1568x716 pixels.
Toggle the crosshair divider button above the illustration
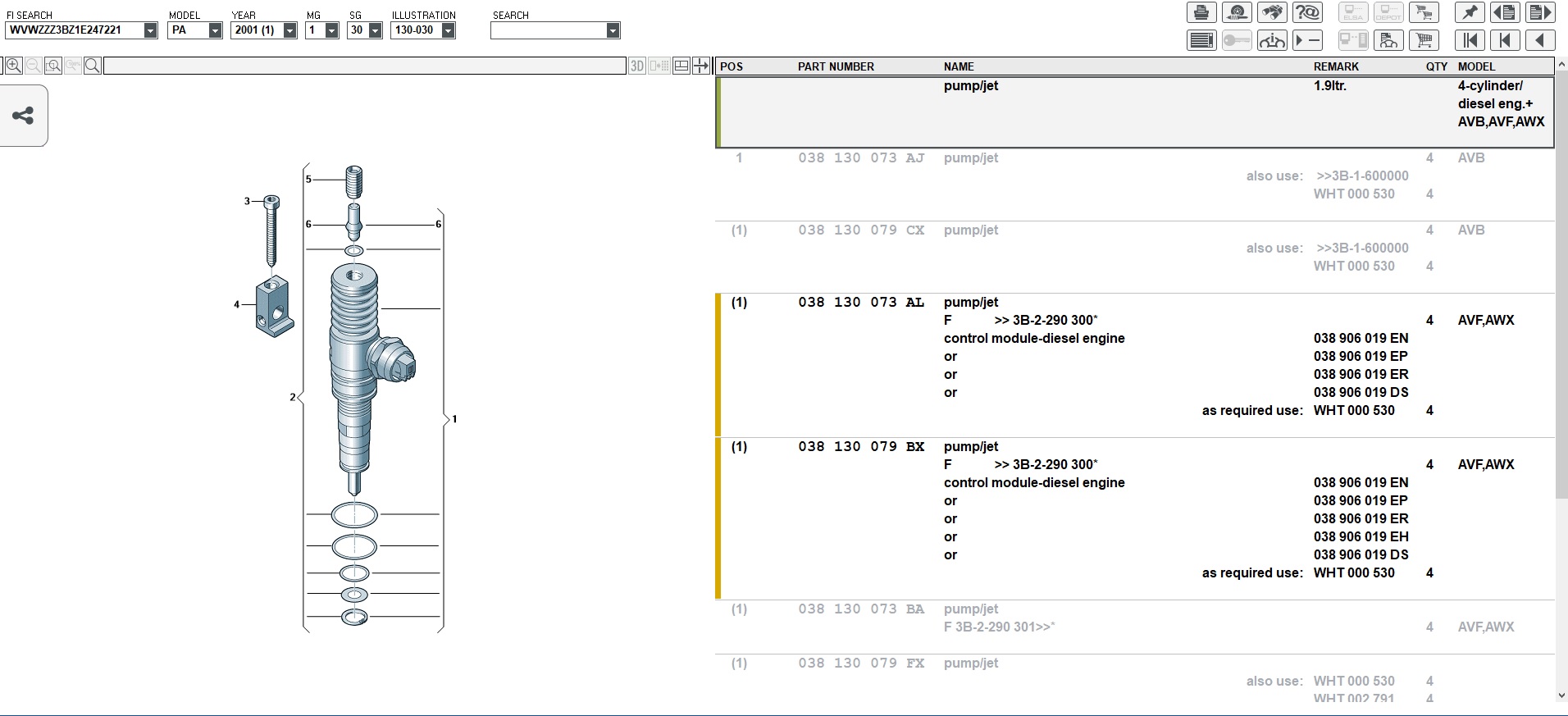click(x=701, y=66)
